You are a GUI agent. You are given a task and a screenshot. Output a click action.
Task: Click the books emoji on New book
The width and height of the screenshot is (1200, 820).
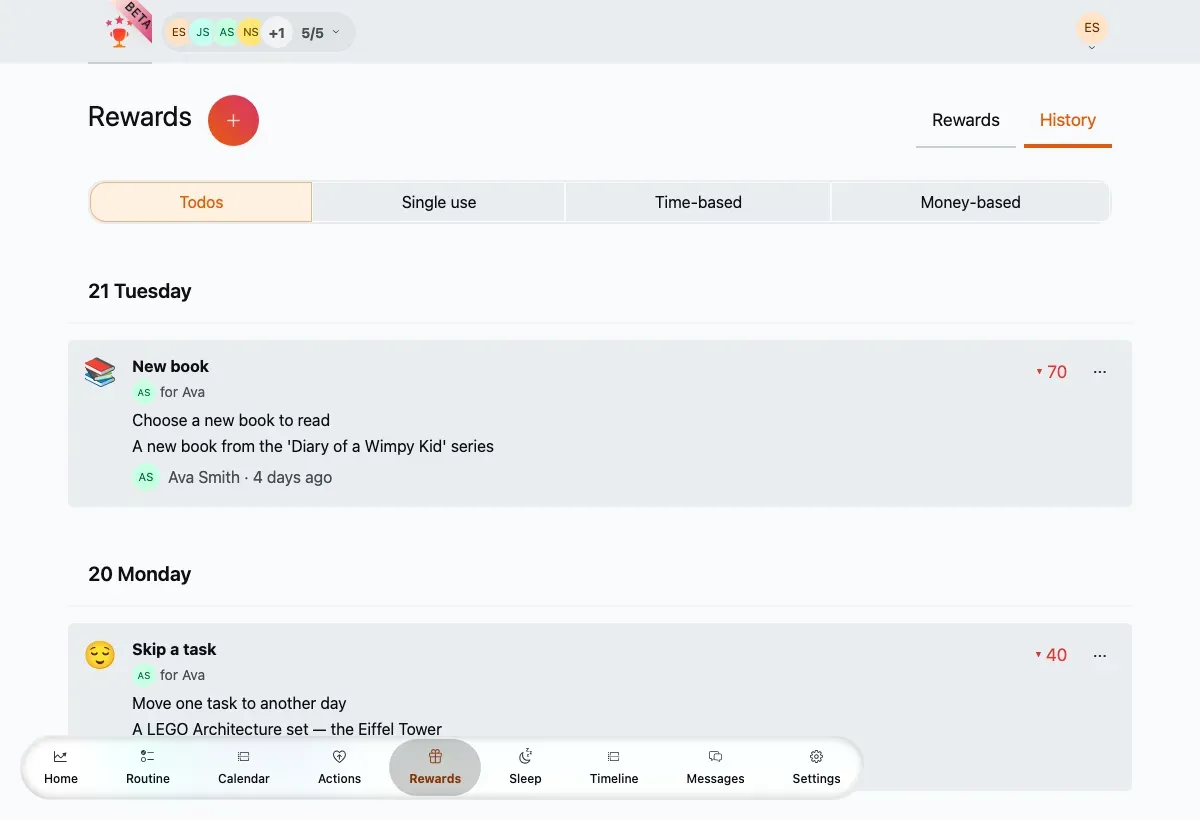pyautogui.click(x=100, y=372)
